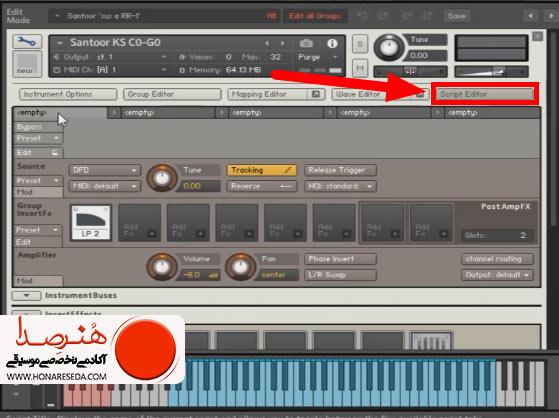559x418 pixels.
Task: Collapse the InstrumentBuses section arrow
Action: click(x=26, y=296)
